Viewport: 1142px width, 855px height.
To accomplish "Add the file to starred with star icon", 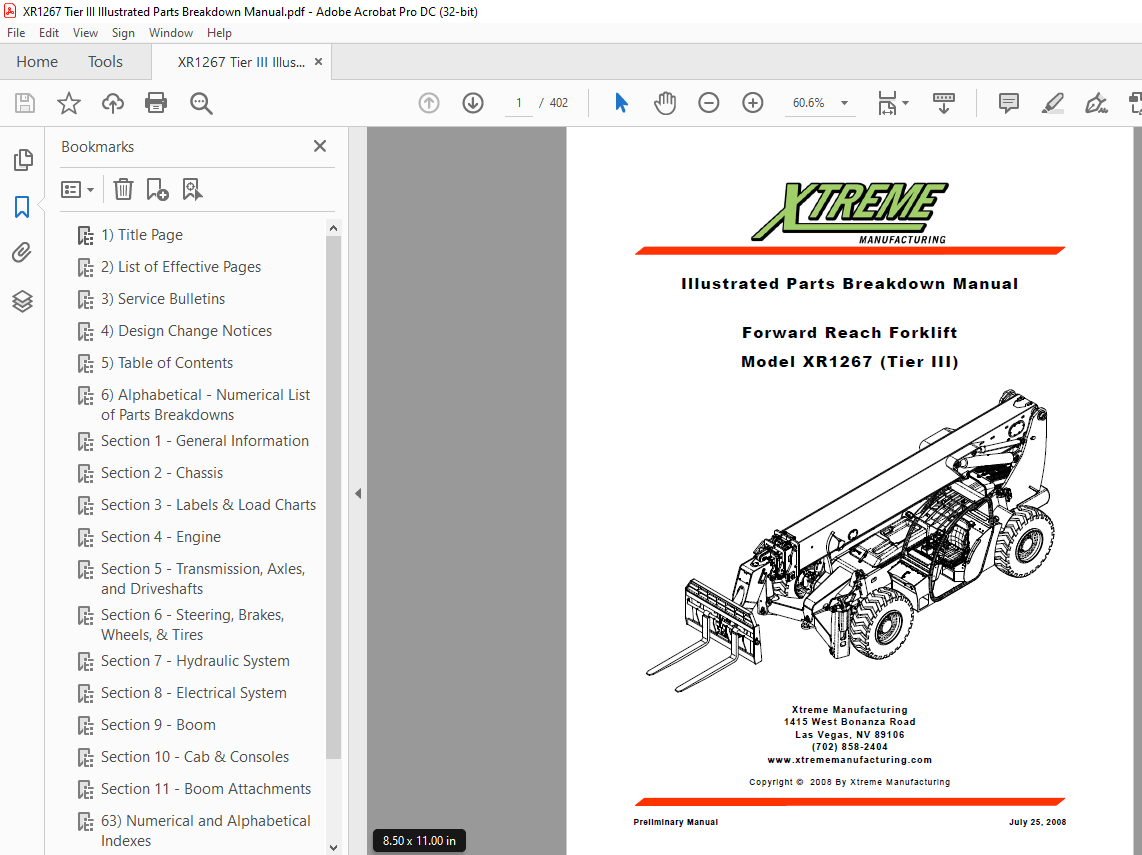I will pyautogui.click(x=68, y=103).
